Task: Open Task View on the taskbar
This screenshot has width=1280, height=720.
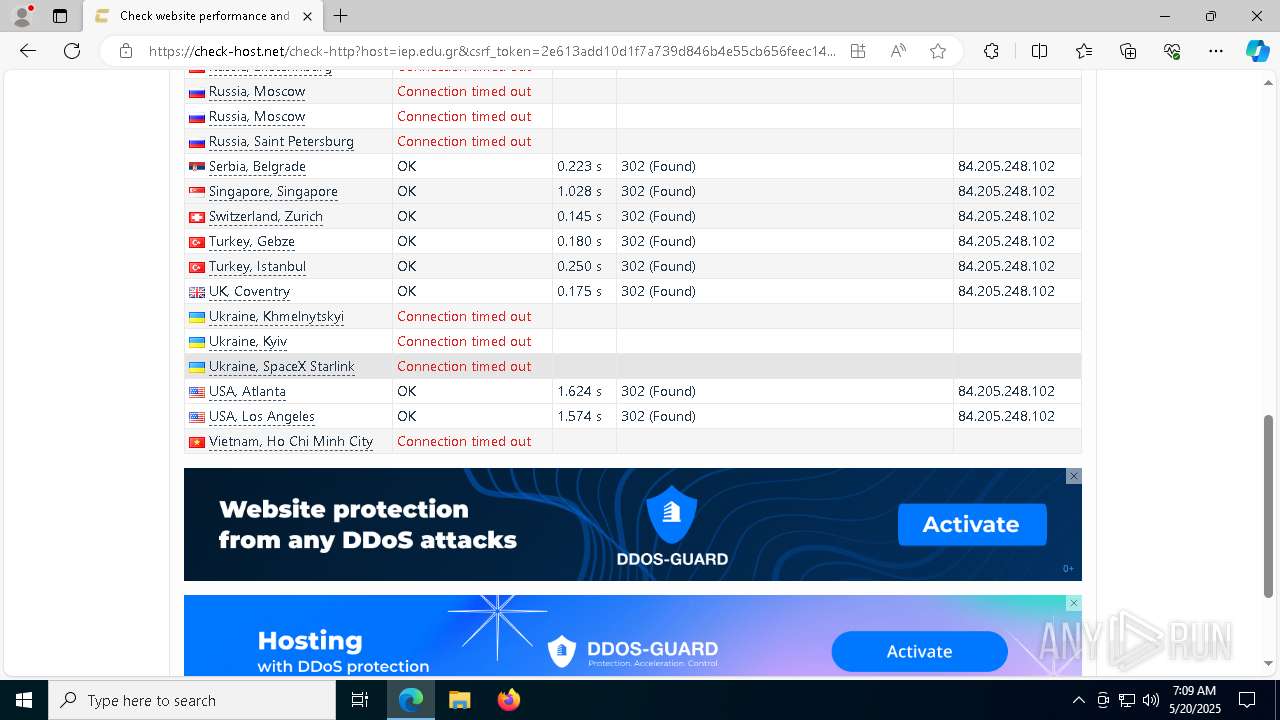Action: click(360, 700)
